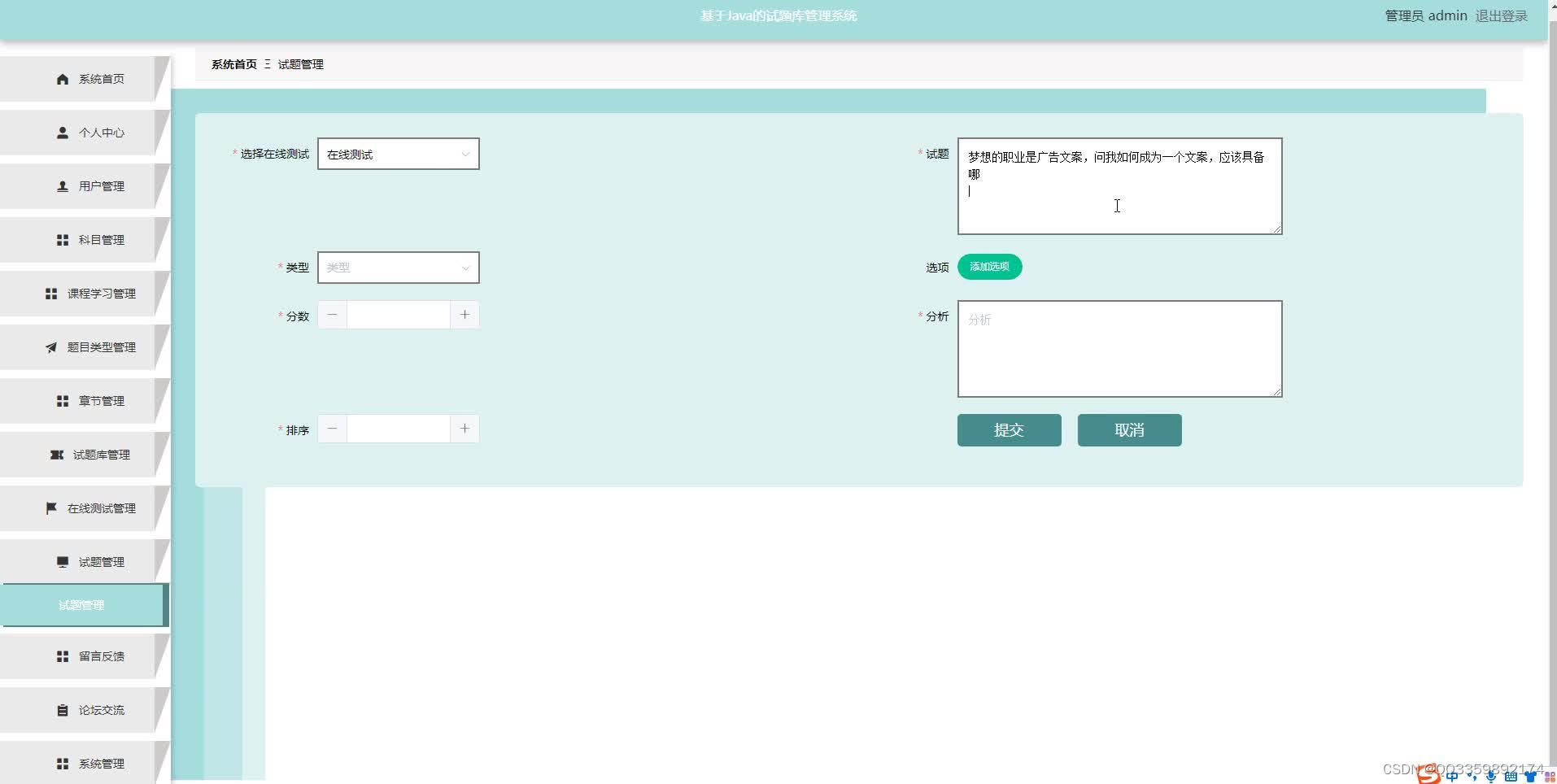Click the grid icon beside 系统管理
The height and width of the screenshot is (784, 1557).
[x=63, y=764]
